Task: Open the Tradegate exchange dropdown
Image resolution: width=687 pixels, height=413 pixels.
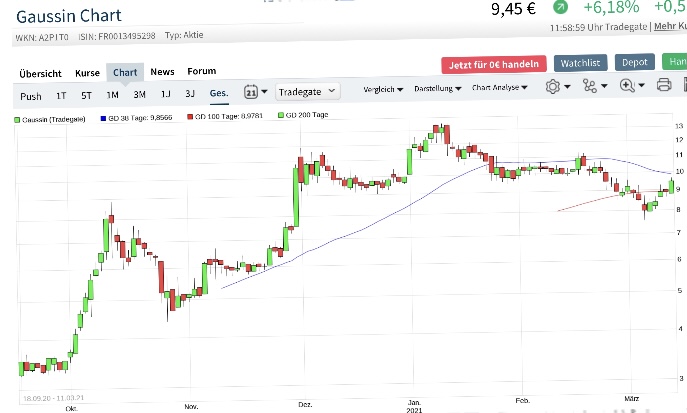Action: [307, 91]
